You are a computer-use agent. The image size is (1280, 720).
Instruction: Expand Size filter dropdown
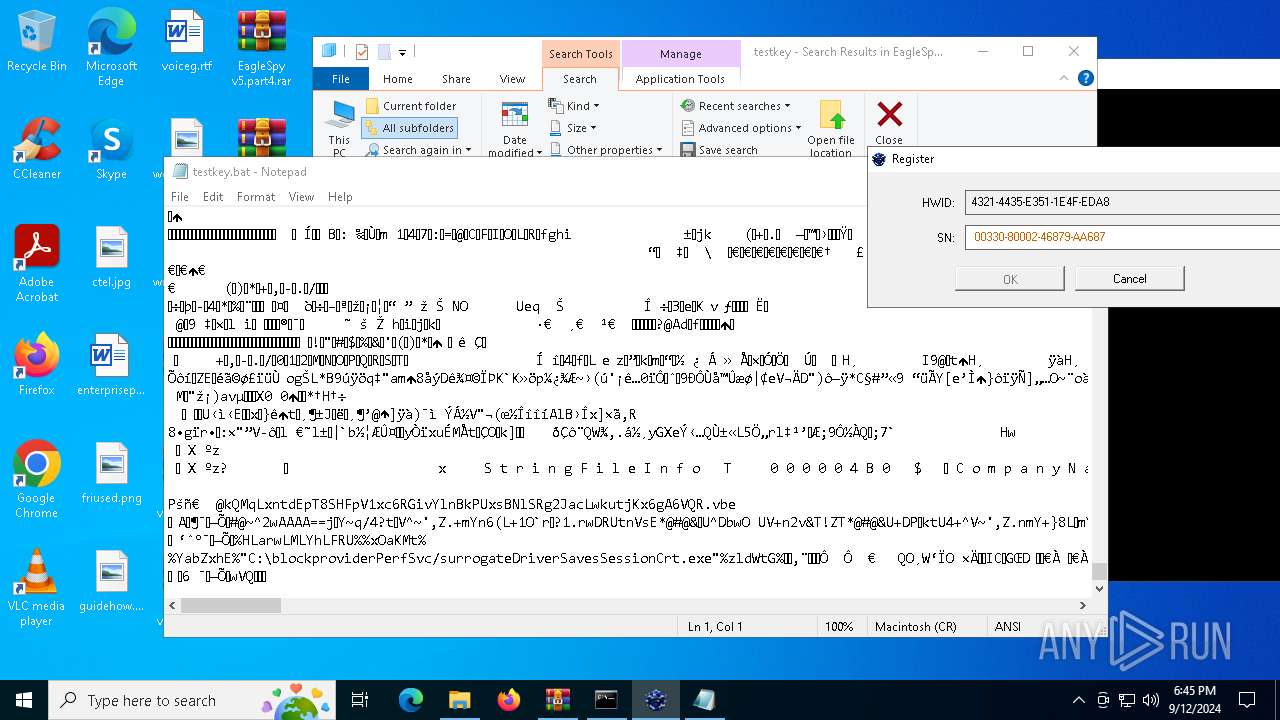point(572,128)
